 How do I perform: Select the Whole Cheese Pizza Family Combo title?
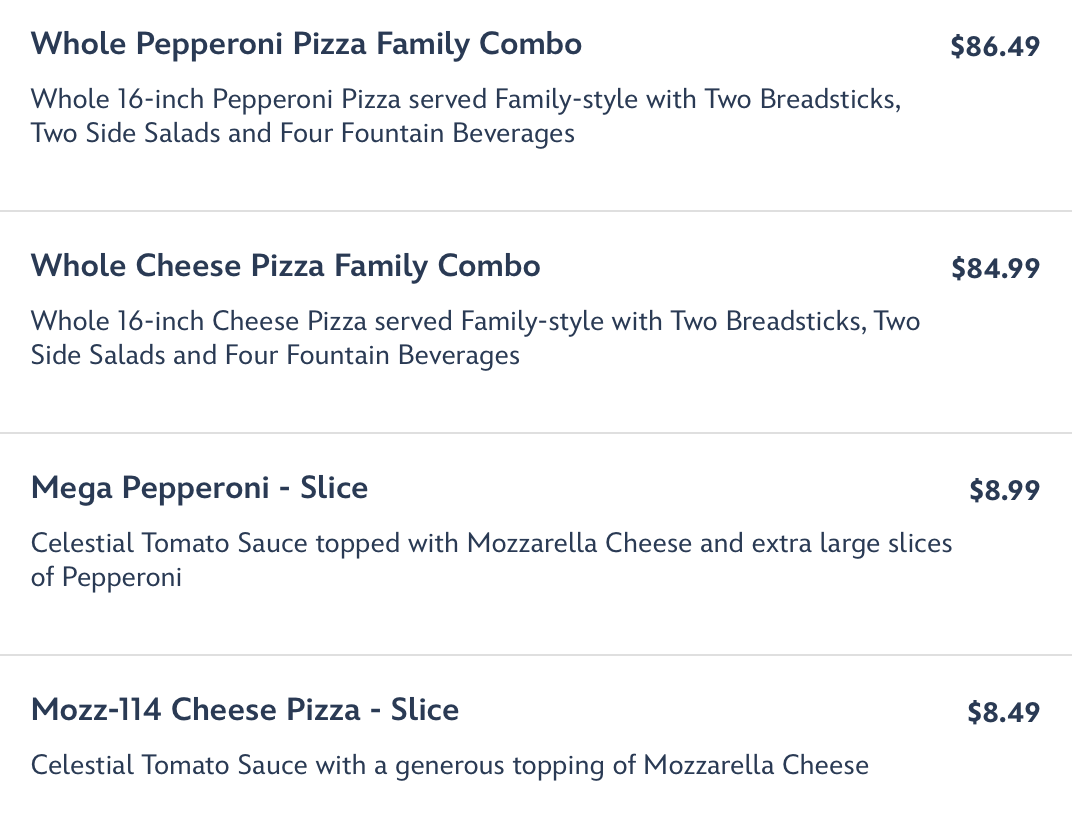(285, 266)
